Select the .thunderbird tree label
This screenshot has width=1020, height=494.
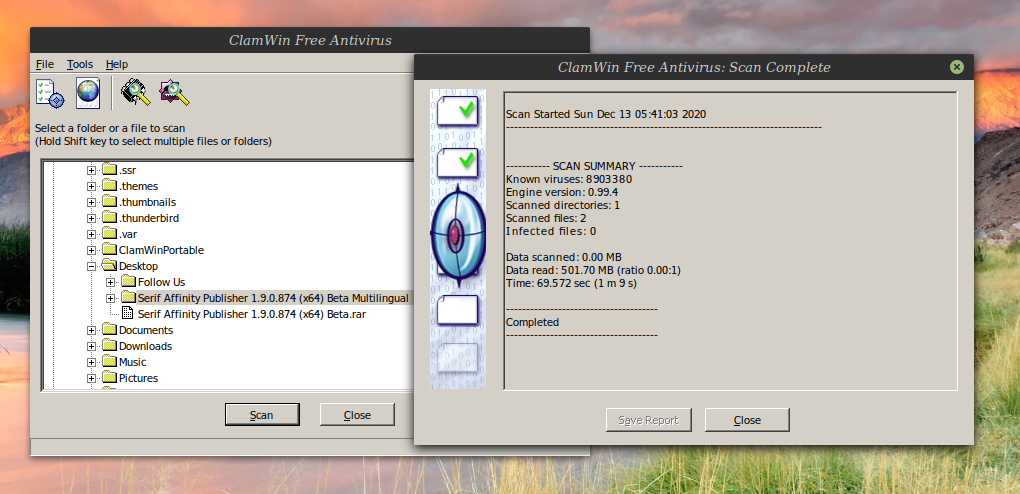click(149, 218)
